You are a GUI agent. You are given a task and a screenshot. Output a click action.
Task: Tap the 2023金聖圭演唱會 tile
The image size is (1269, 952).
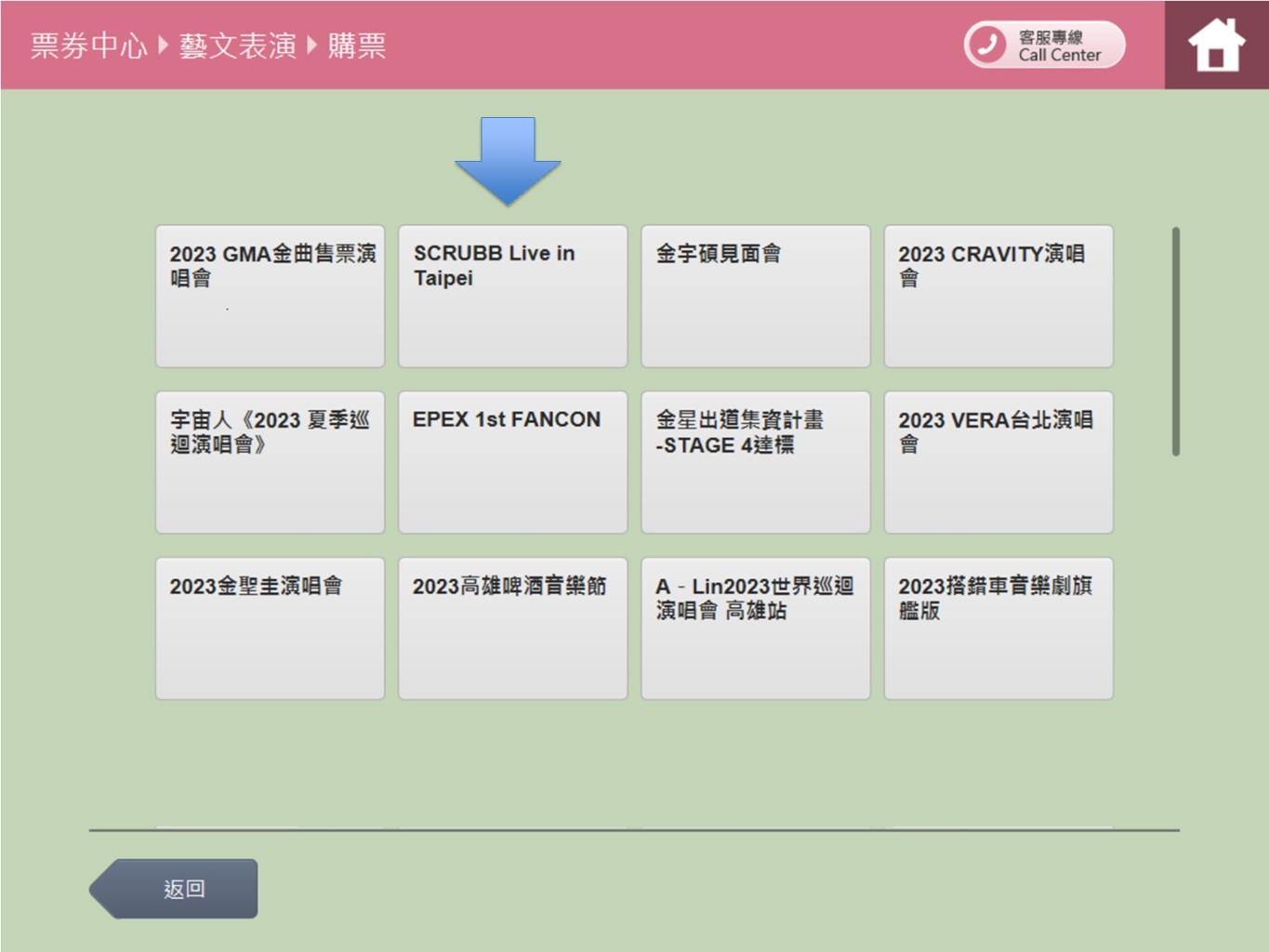pos(270,628)
